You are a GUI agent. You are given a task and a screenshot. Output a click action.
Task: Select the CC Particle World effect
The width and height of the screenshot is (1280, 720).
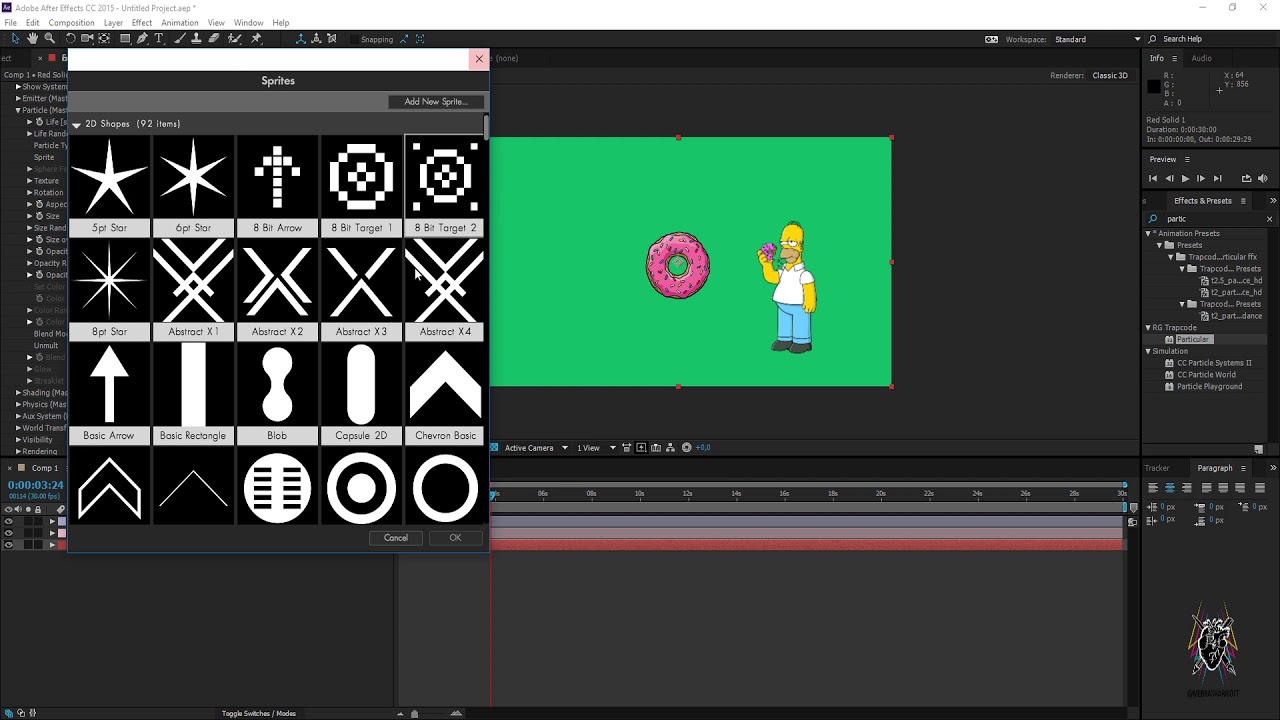(x=1206, y=375)
